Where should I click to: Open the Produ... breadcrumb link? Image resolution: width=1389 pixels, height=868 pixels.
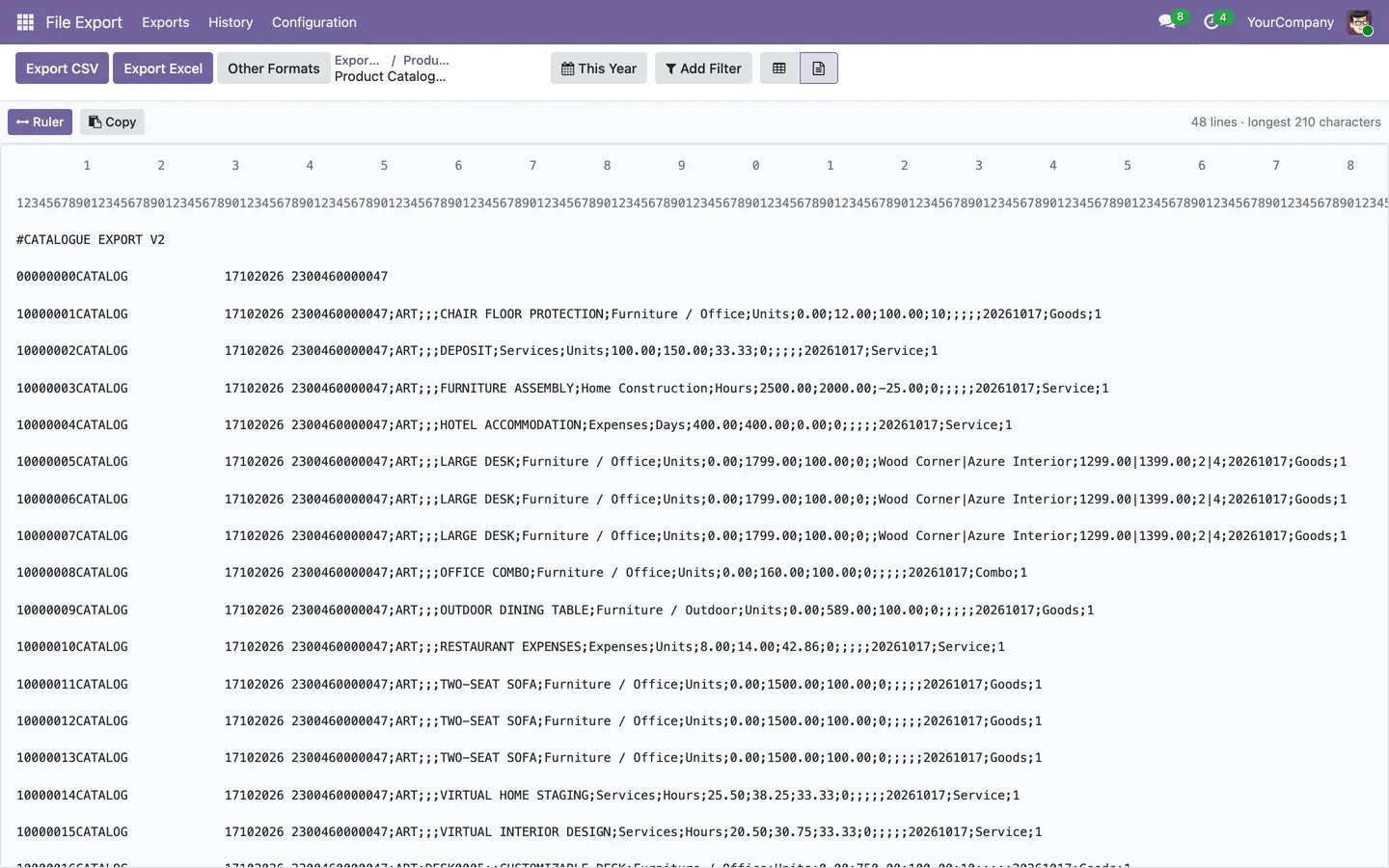click(426, 60)
